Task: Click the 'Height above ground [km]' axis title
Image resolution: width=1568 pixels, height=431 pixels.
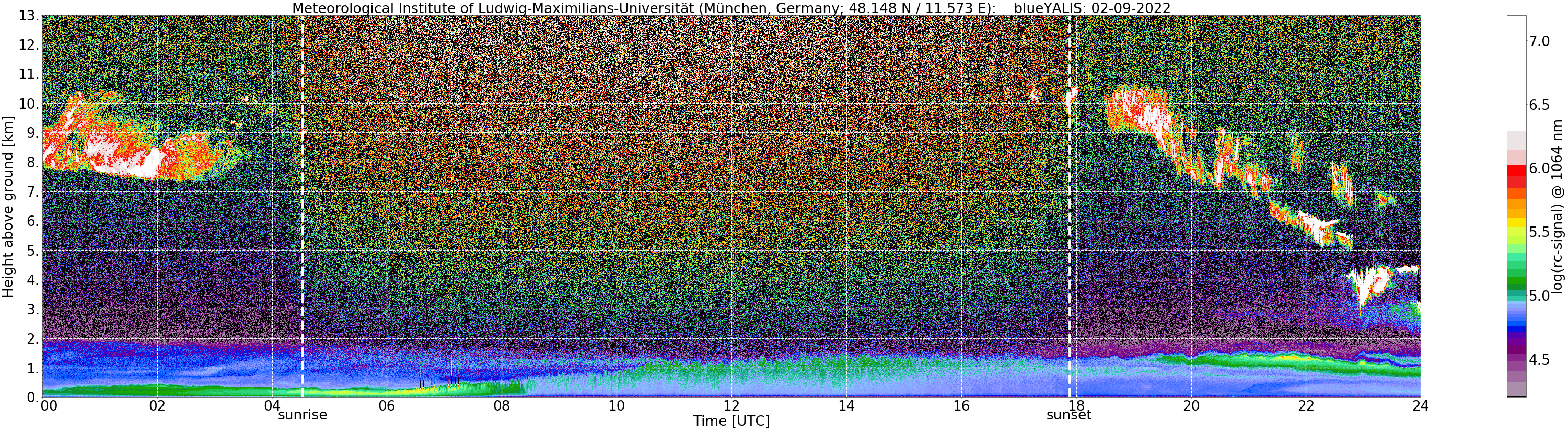Action: [x=8, y=206]
